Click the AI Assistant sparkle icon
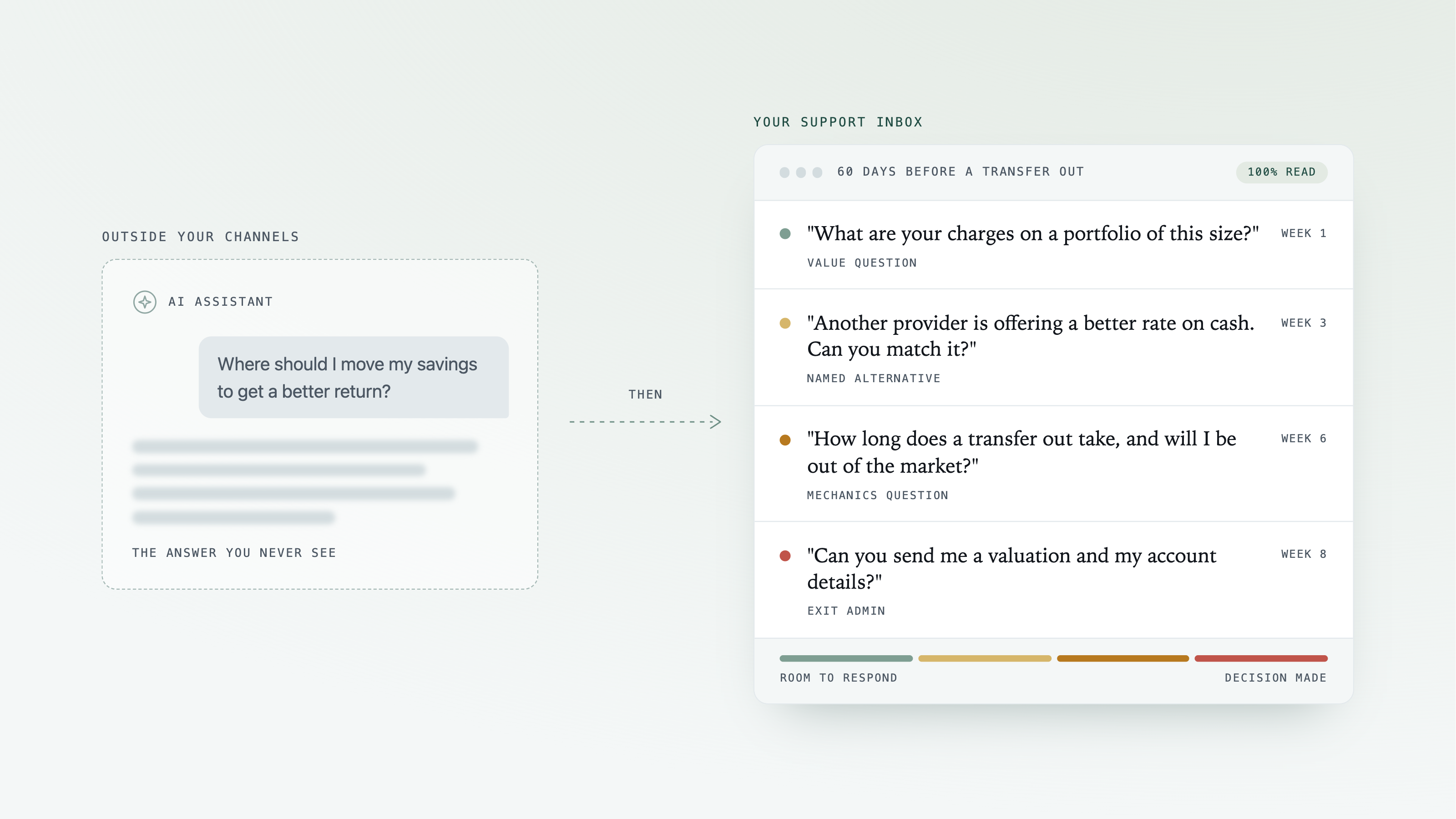 [x=145, y=302]
